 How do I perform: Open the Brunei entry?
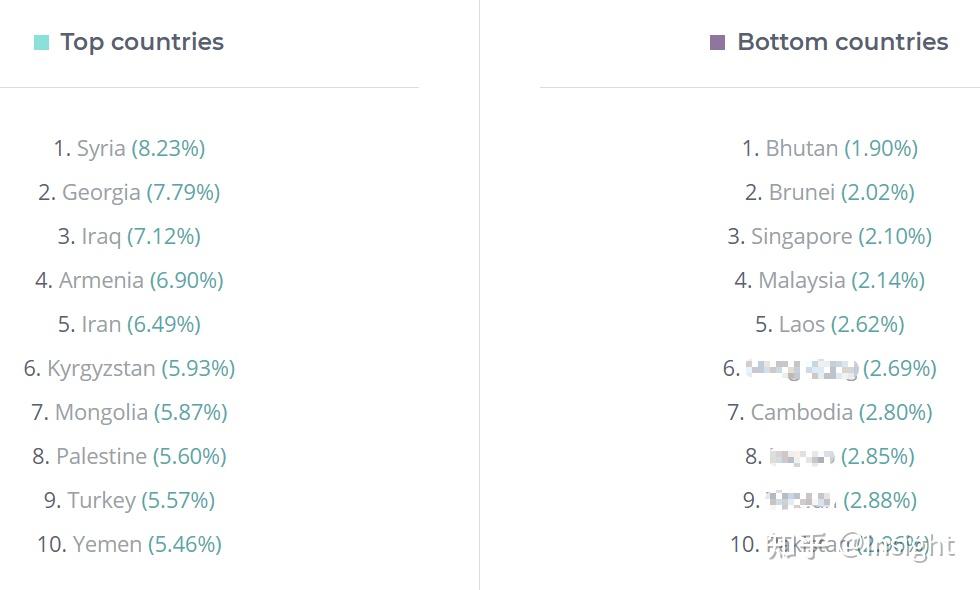802,192
